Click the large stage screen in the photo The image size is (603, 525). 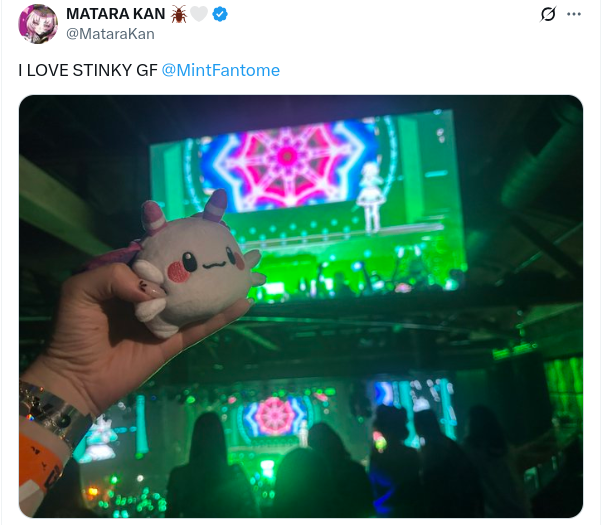(x=308, y=204)
